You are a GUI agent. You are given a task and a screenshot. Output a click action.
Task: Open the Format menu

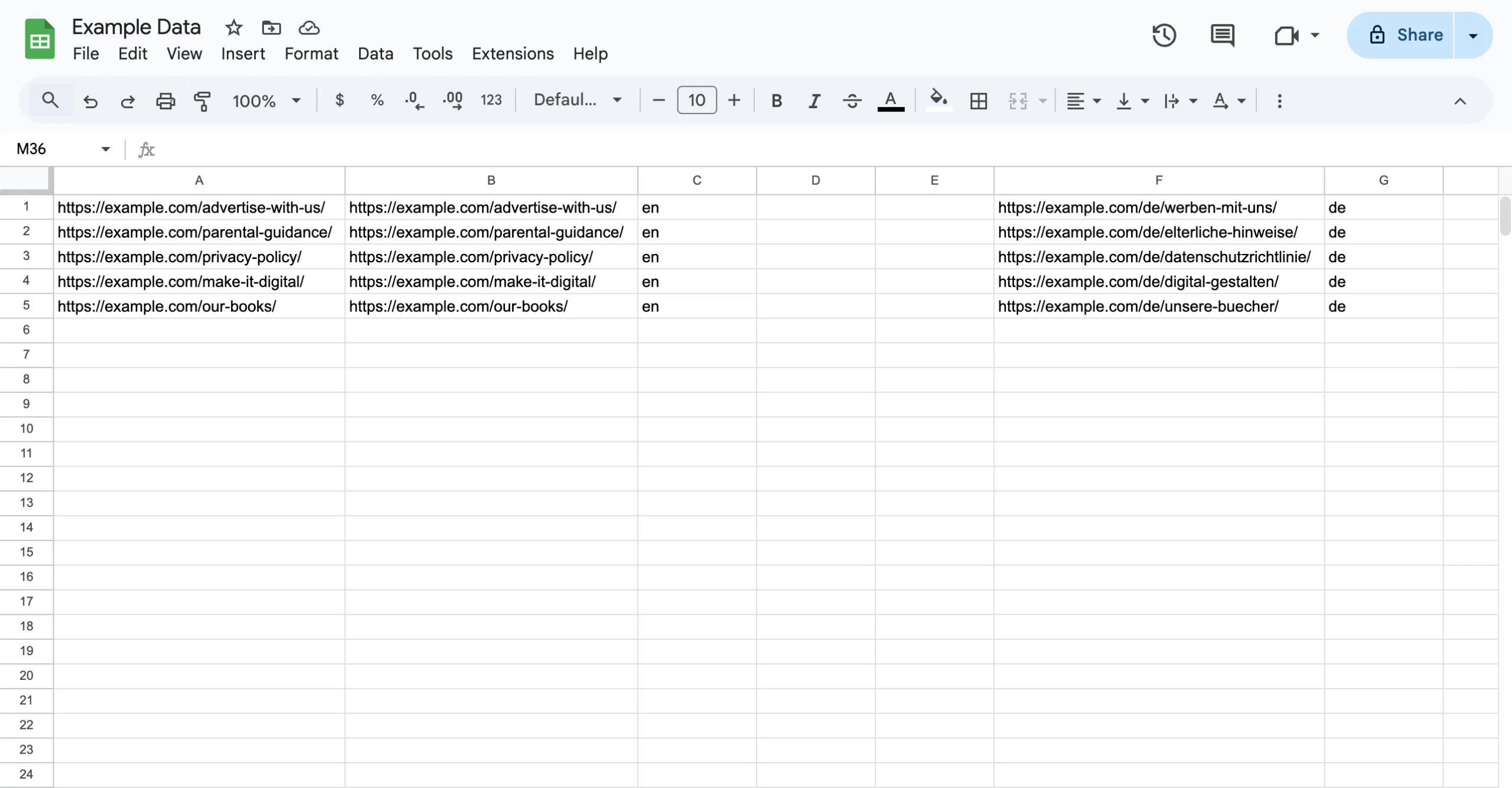coord(311,53)
